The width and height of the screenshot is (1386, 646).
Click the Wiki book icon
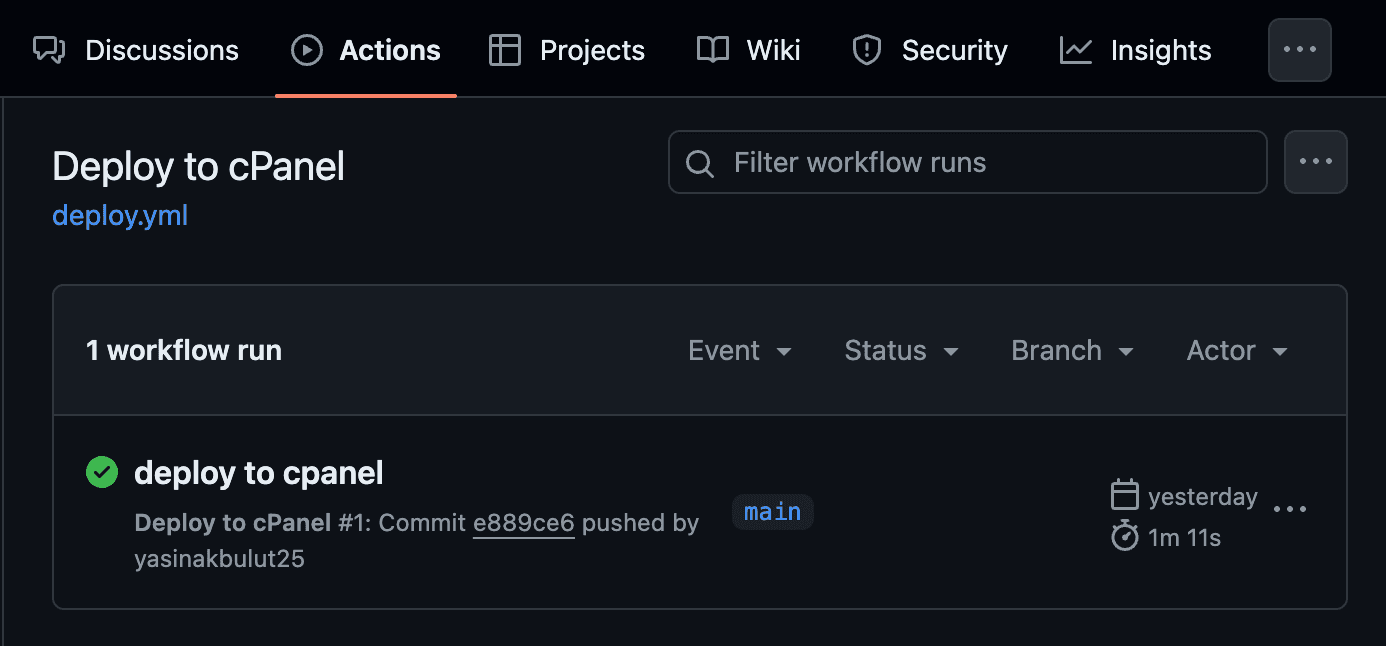tap(712, 50)
